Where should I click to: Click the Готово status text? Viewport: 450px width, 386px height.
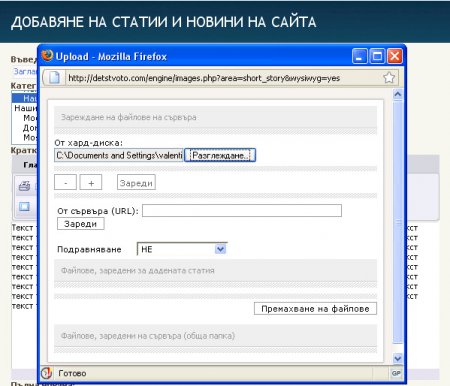tap(72, 373)
